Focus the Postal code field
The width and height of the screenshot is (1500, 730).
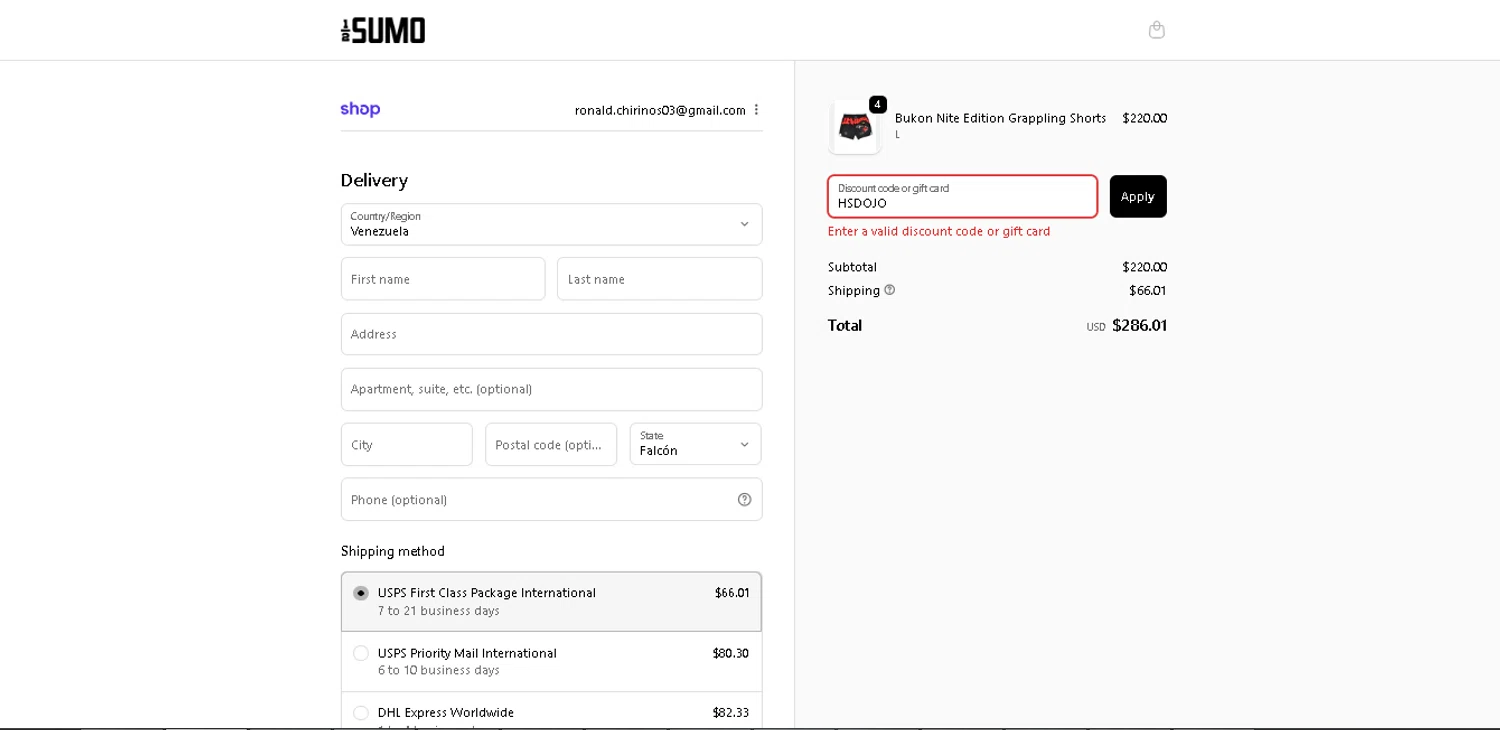[x=551, y=444]
